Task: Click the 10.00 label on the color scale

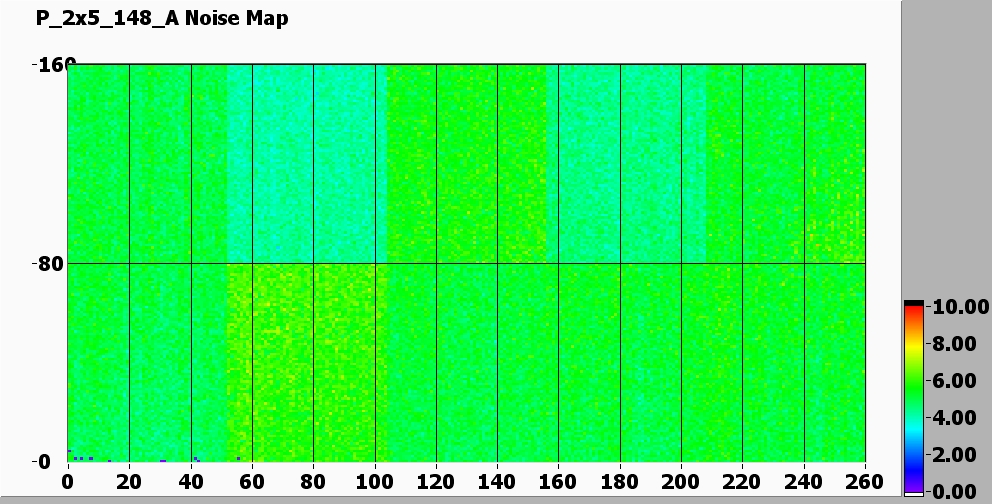Action: (x=953, y=307)
